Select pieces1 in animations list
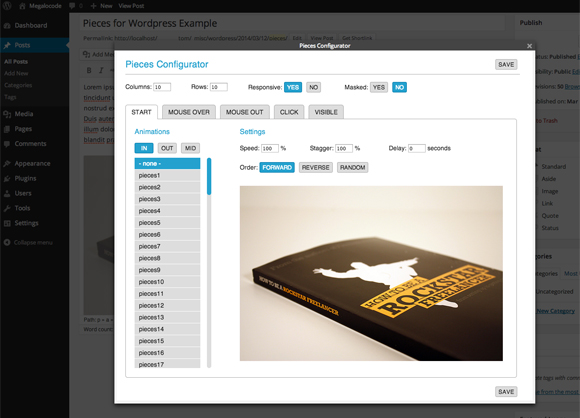Screen dimensions: 580x418 167,175
